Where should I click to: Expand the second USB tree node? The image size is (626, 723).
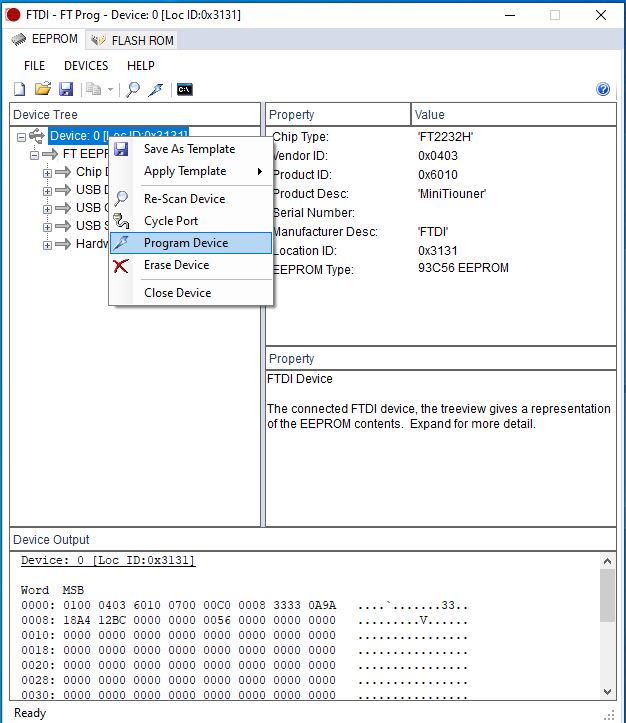[47, 209]
